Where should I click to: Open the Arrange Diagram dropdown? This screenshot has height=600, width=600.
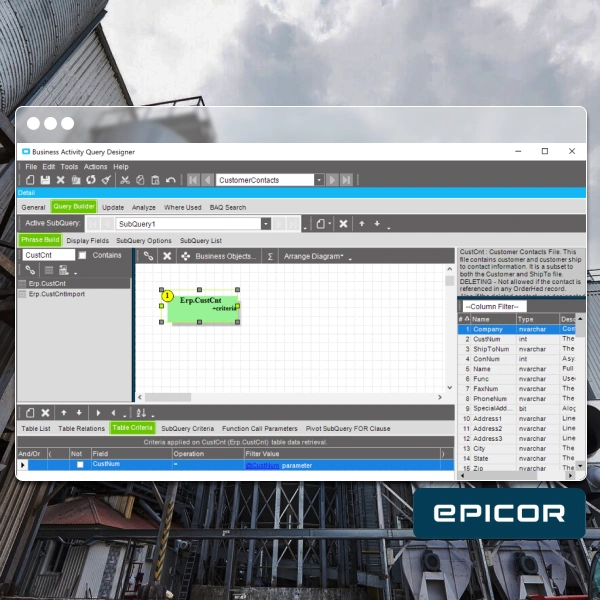tap(313, 256)
